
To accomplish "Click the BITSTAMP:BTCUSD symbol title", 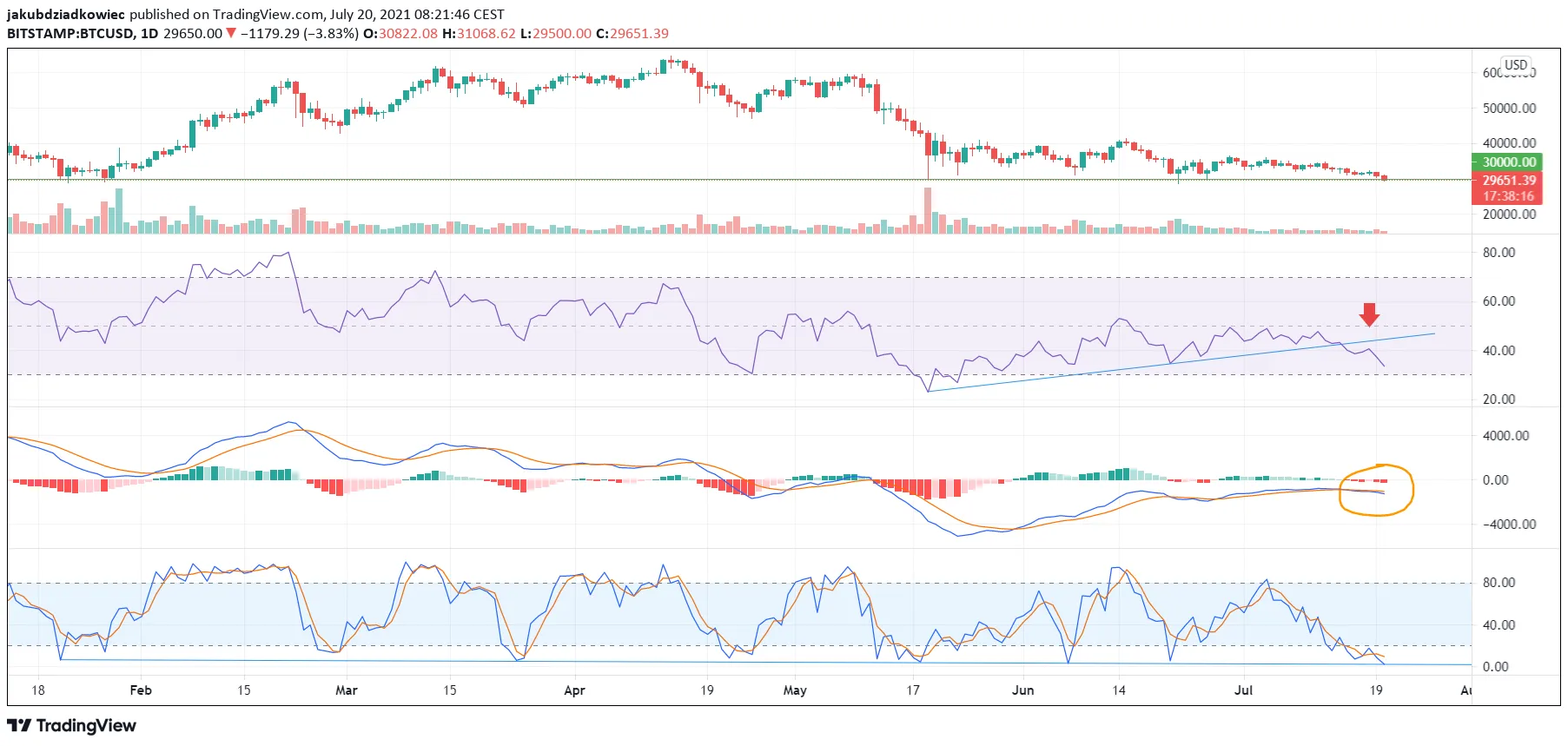I will pos(70,33).
